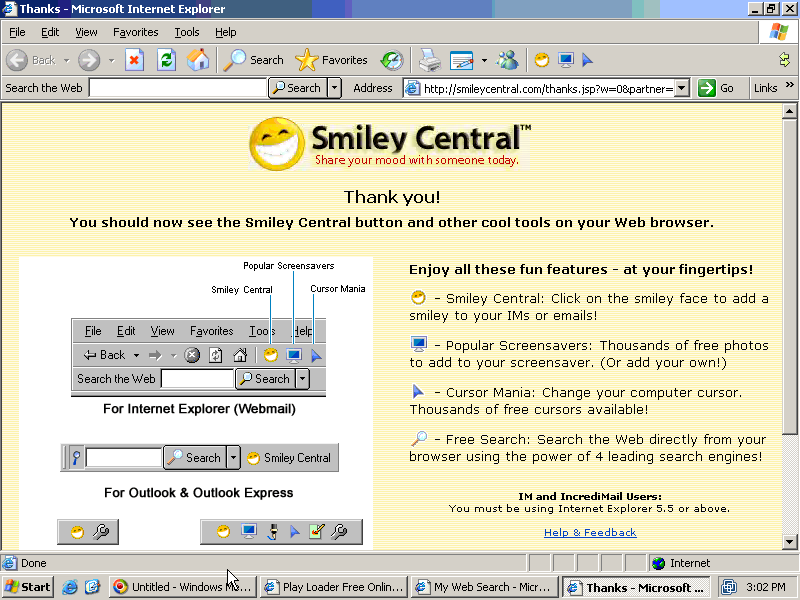The height and width of the screenshot is (600, 800).
Task: Click the "IM and IncrediMail Users:" heading
Action: (x=590, y=496)
